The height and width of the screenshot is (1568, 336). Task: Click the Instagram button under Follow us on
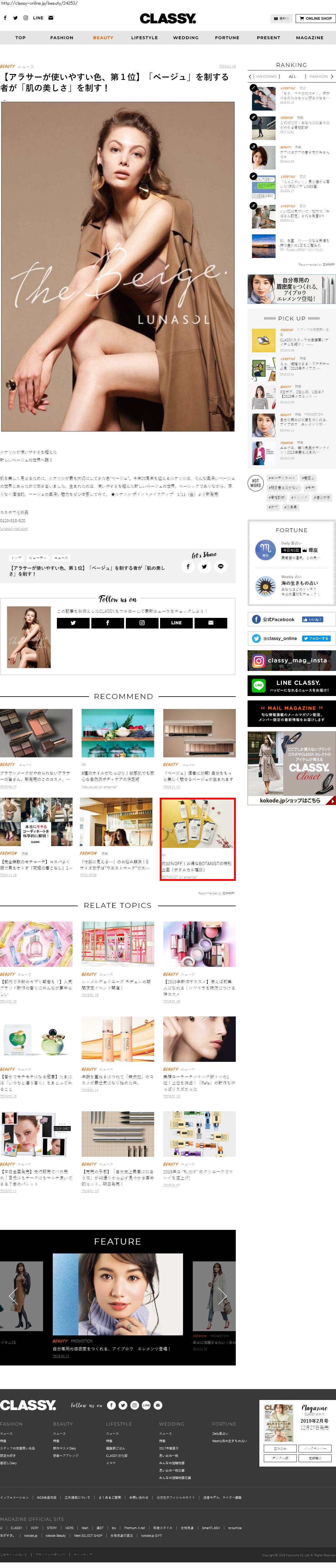pos(142,623)
